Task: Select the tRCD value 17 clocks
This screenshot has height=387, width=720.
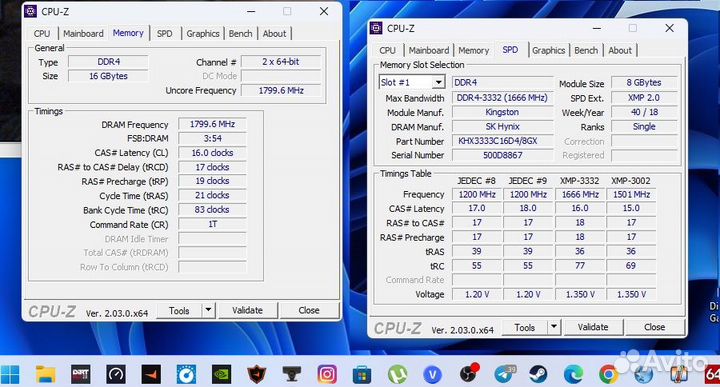Action: pos(212,167)
